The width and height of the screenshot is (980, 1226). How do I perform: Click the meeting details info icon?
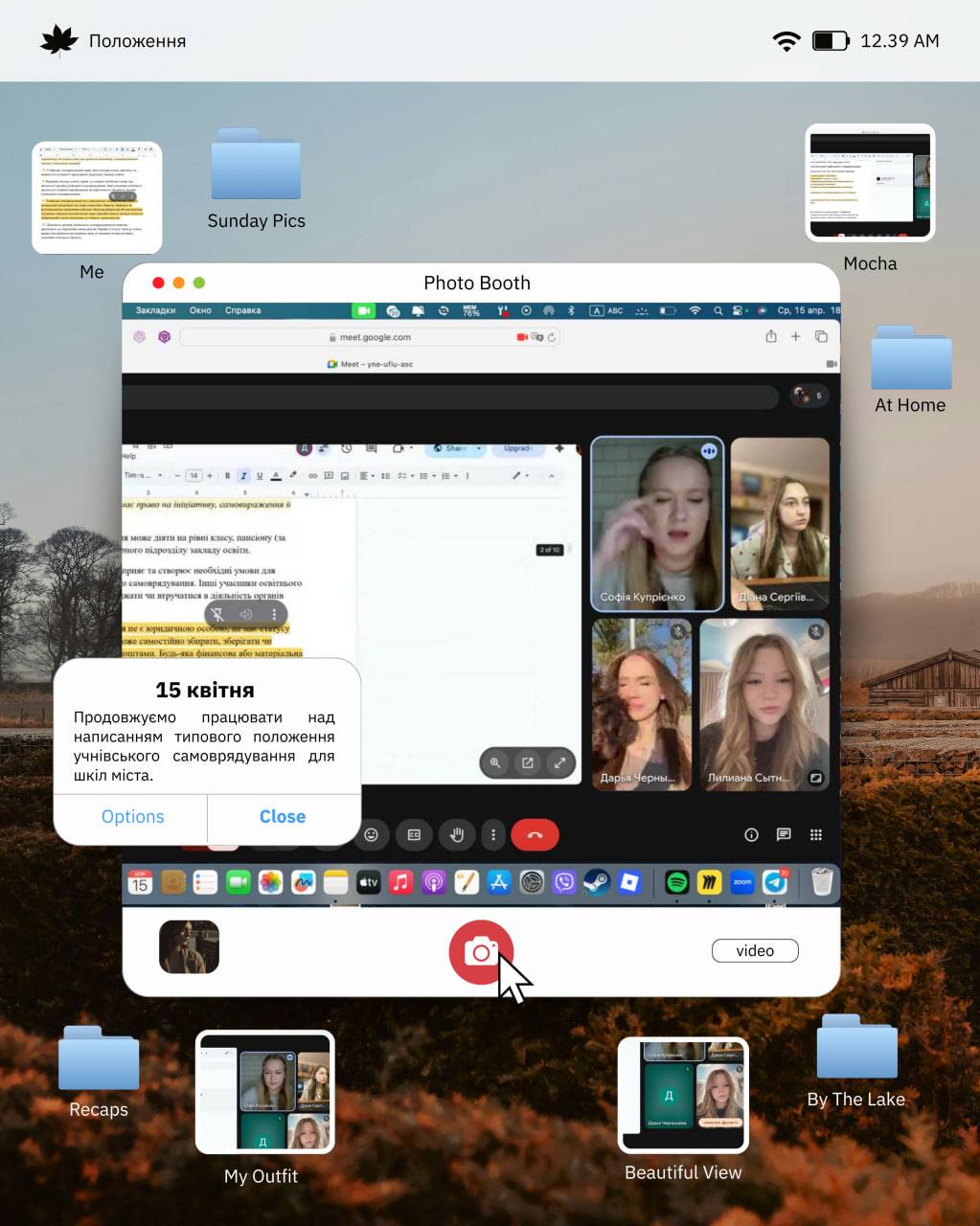click(x=751, y=835)
